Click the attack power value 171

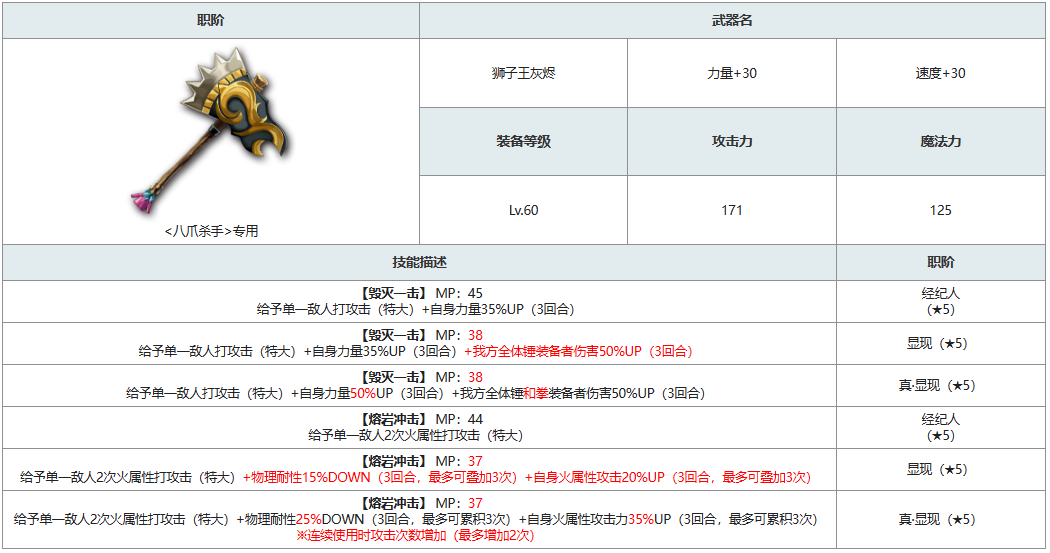pos(732,211)
